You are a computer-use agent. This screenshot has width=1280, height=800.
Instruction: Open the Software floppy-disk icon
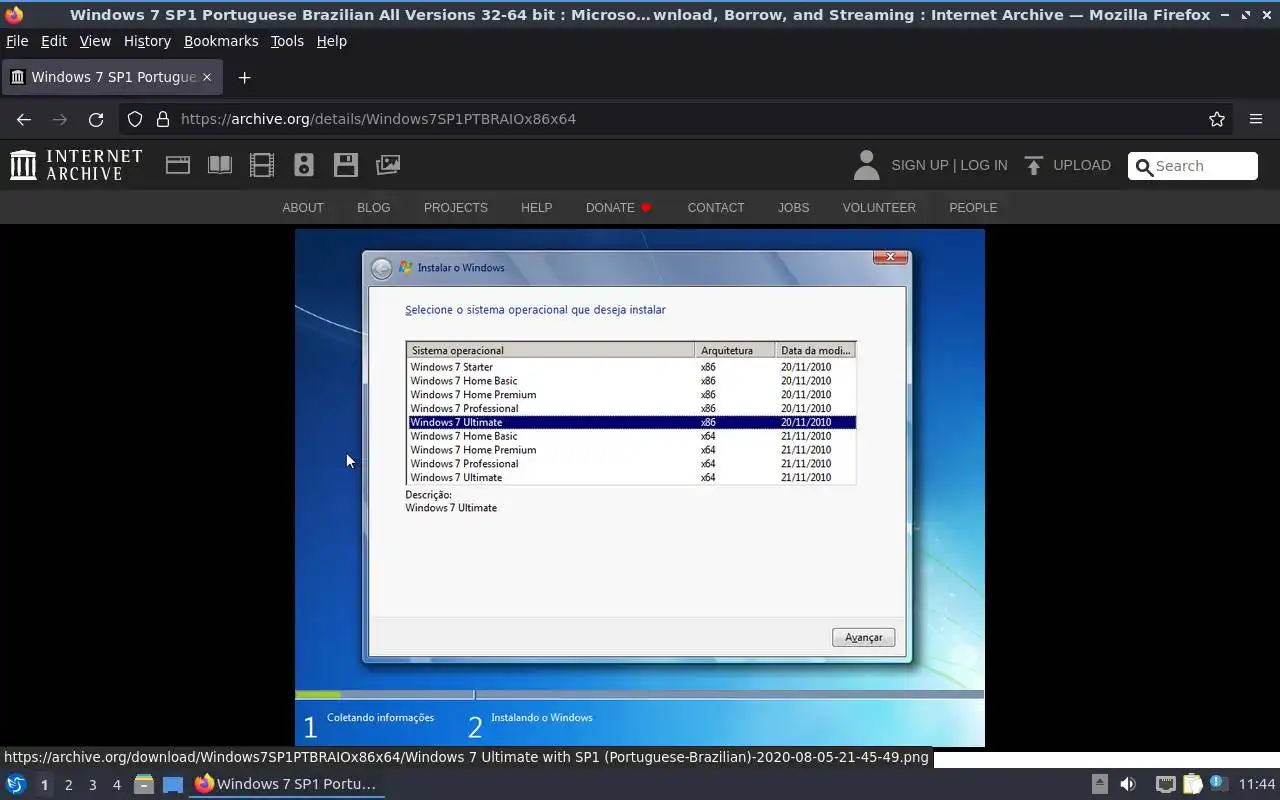pos(346,165)
